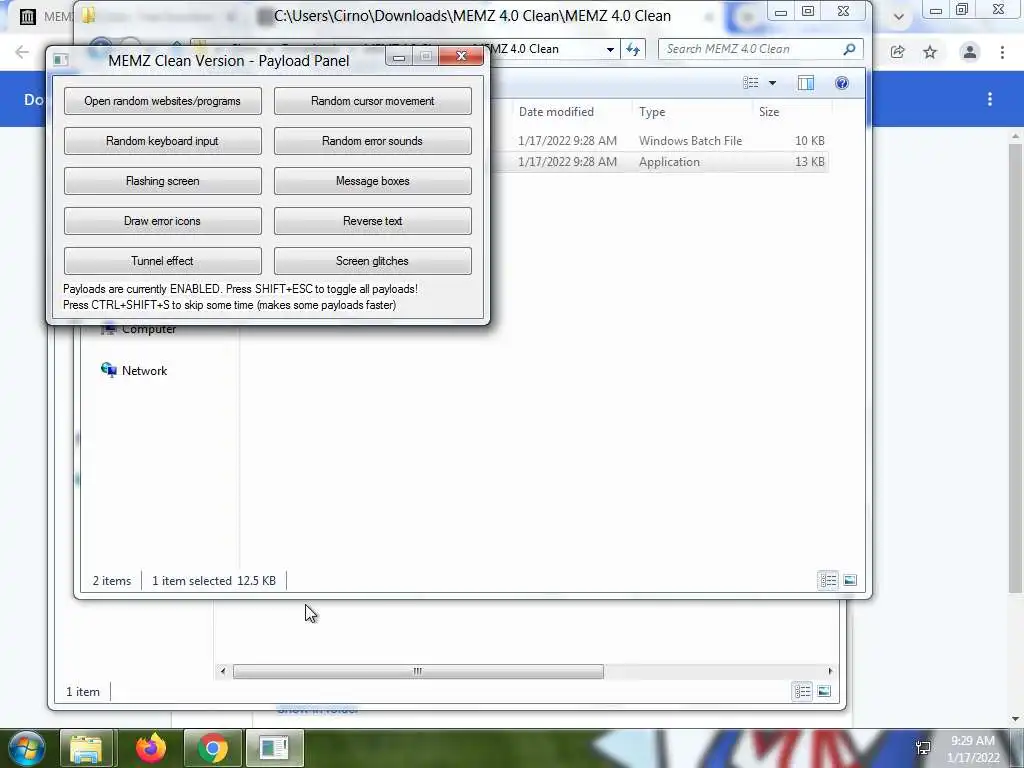Image resolution: width=1024 pixels, height=768 pixels.
Task: Click Open random websites/programs payload button
Action: [x=163, y=101]
